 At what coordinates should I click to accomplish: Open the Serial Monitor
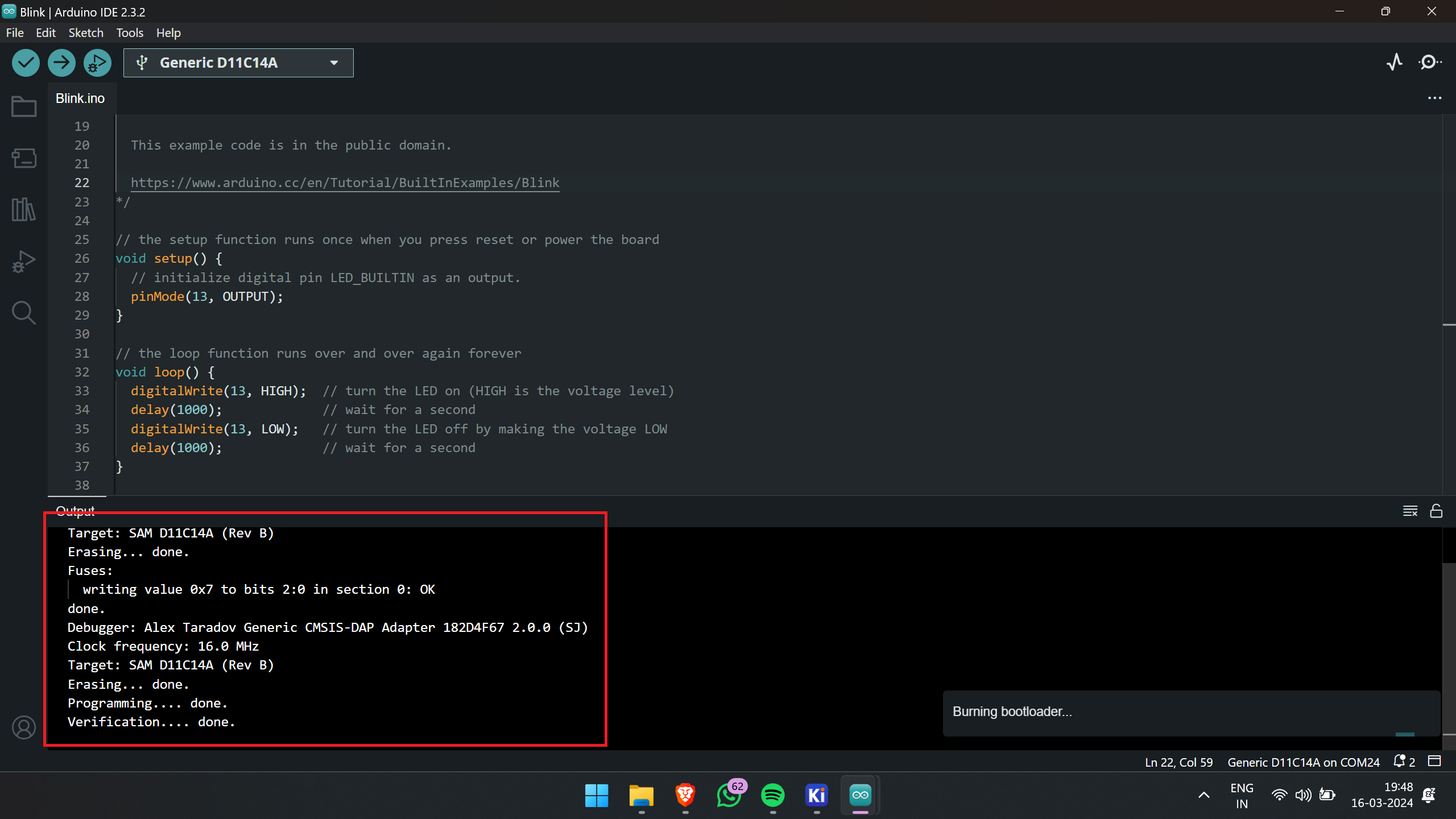1430,62
